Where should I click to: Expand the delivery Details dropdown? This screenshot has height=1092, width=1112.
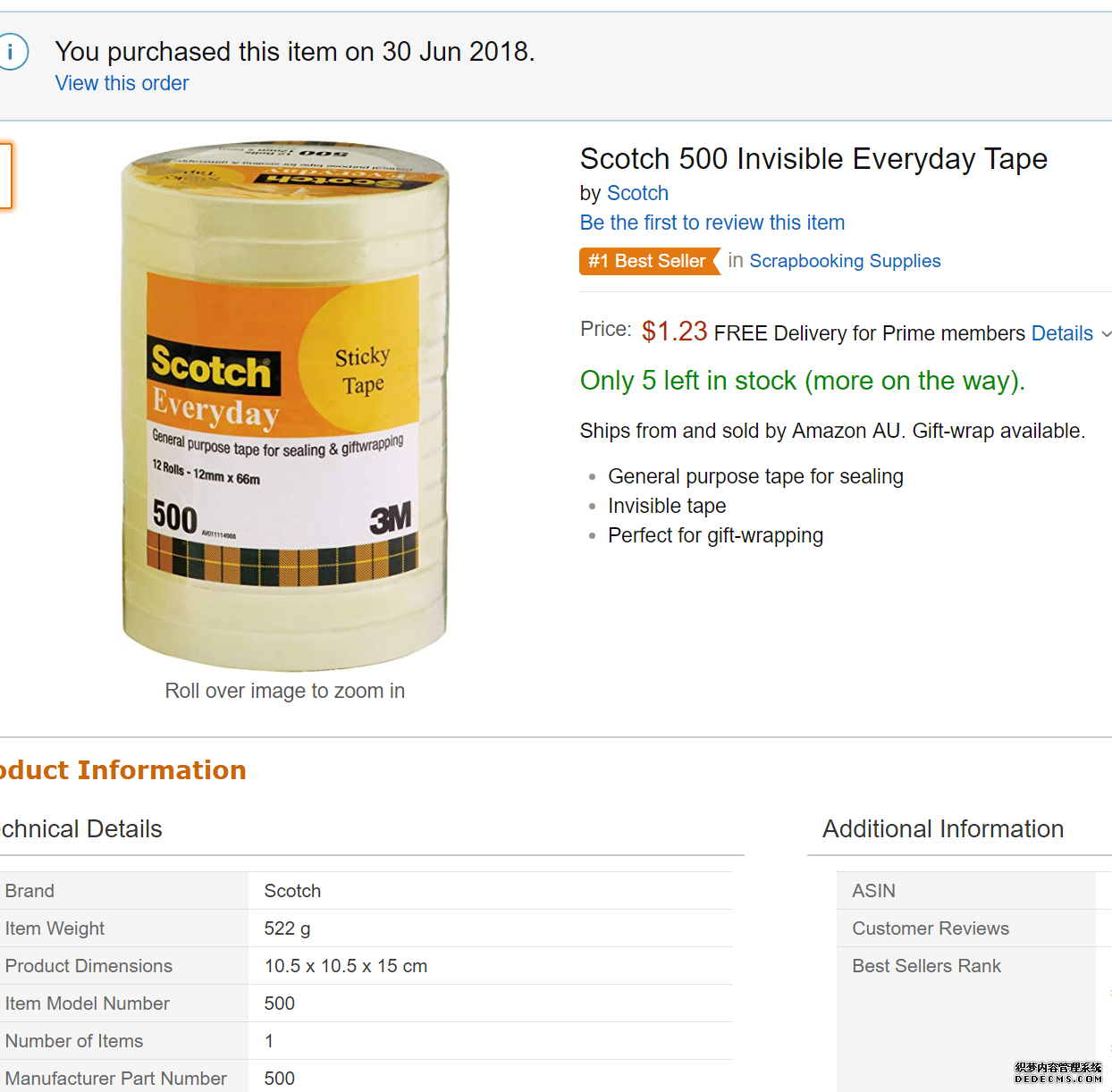1062,333
